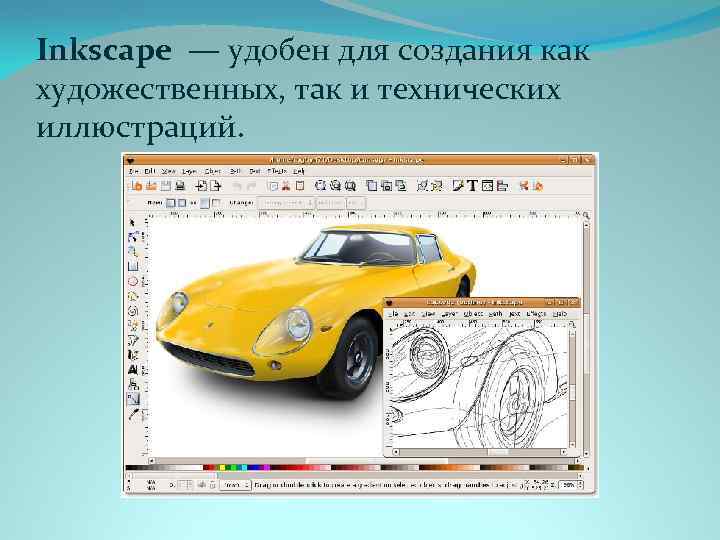The height and width of the screenshot is (540, 720).
Task: Click the zoom icon at ruler corner
Action: (586, 215)
